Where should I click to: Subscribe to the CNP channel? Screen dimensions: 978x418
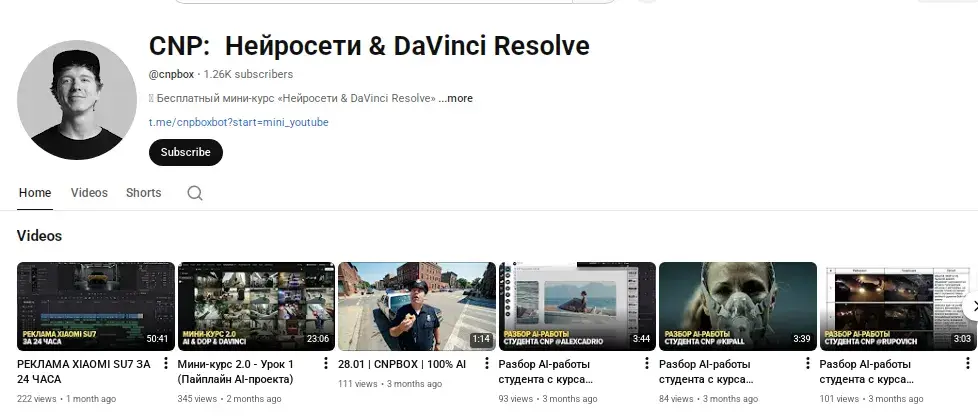(x=185, y=152)
